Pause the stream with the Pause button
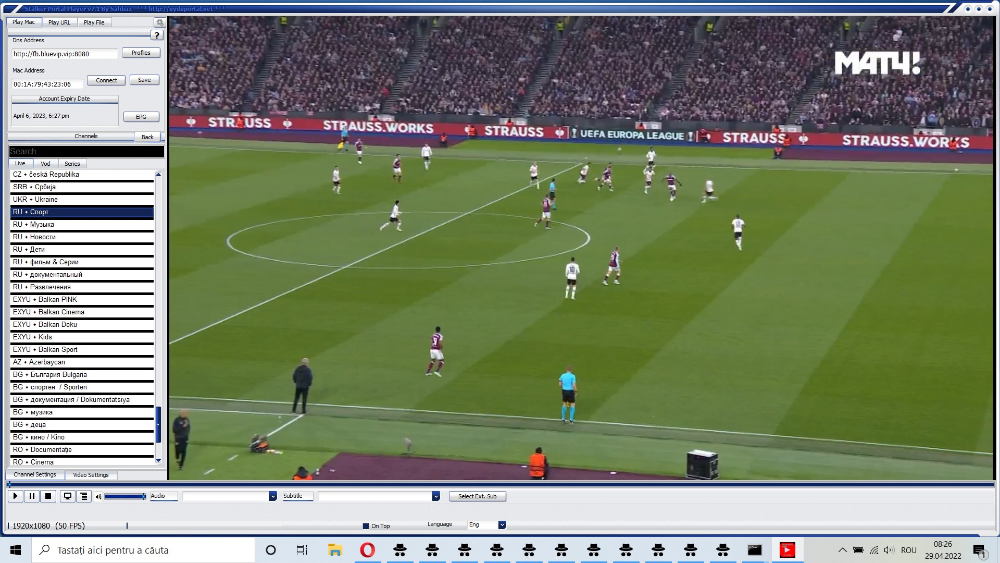This screenshot has width=1000, height=563. [32, 496]
